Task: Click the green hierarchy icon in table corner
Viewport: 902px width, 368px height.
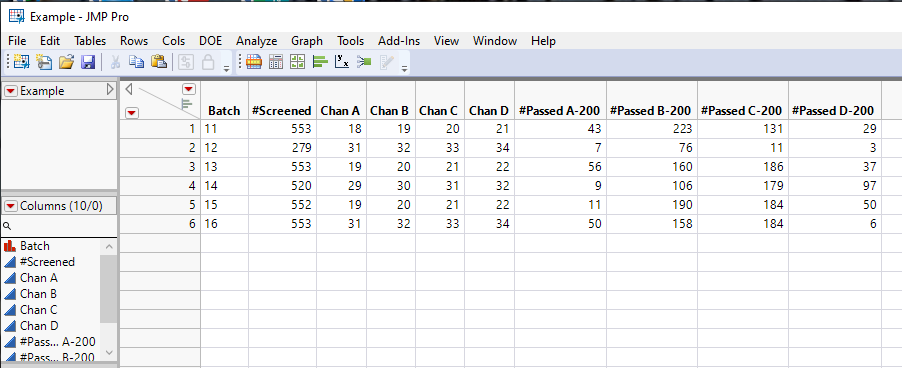Action: click(186, 104)
